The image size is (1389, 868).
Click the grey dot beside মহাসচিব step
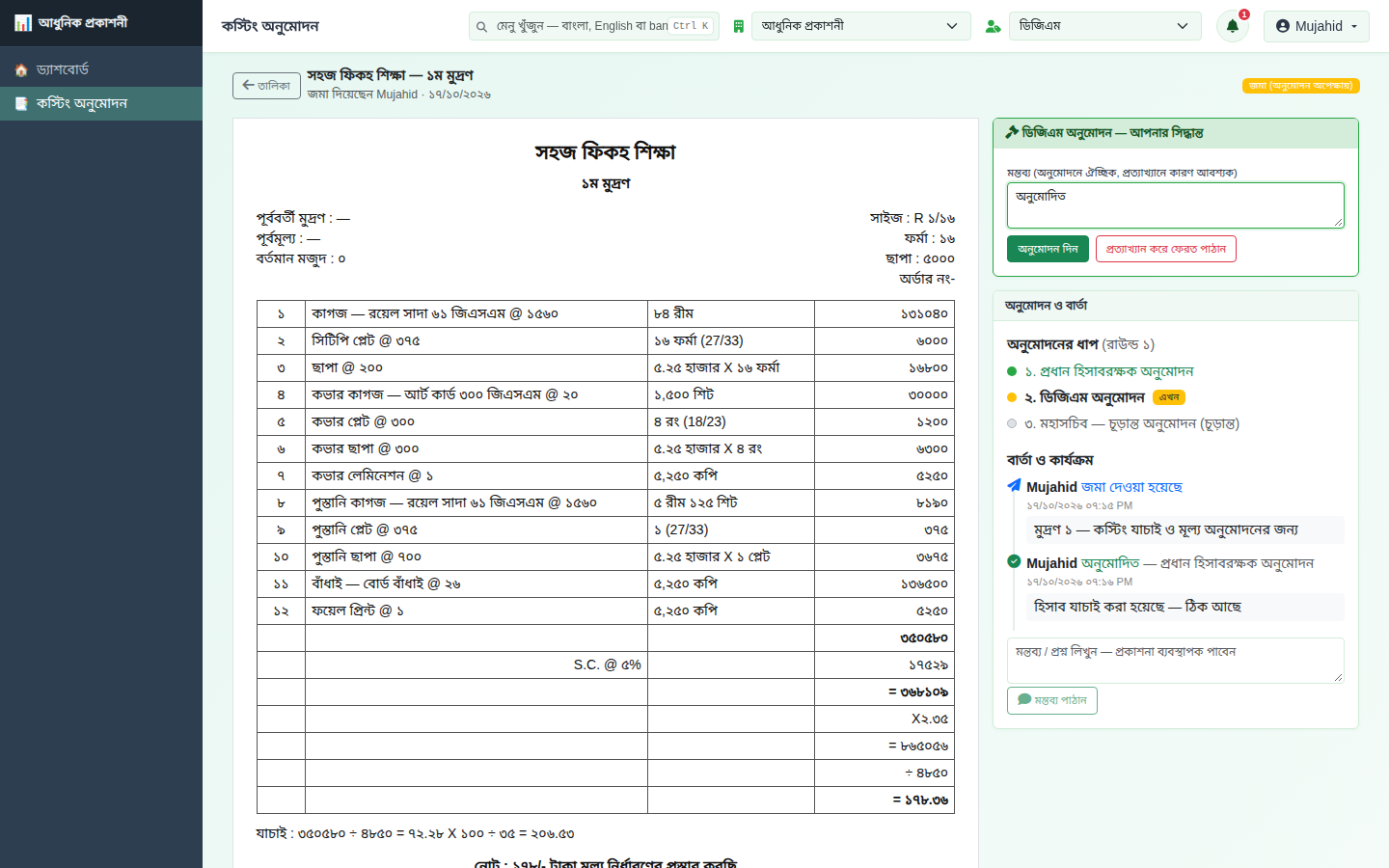coord(1012,423)
